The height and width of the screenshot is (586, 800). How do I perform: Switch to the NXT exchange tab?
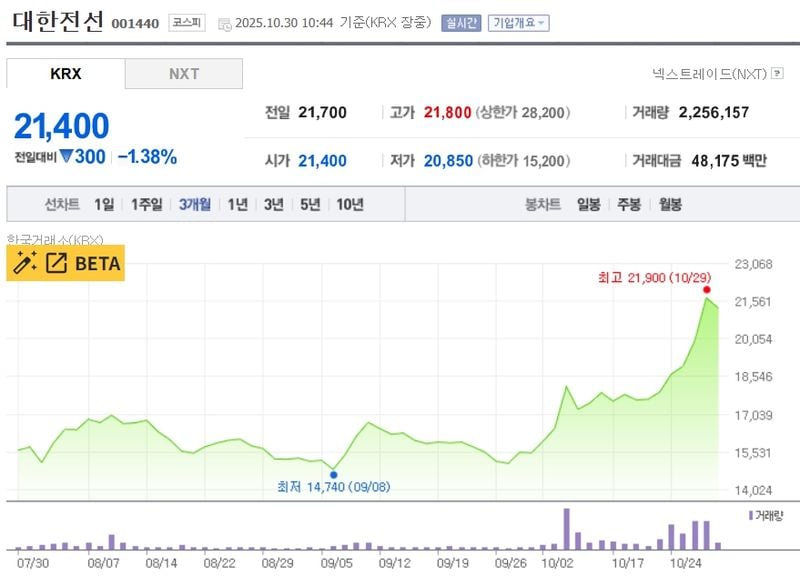pyautogui.click(x=183, y=73)
